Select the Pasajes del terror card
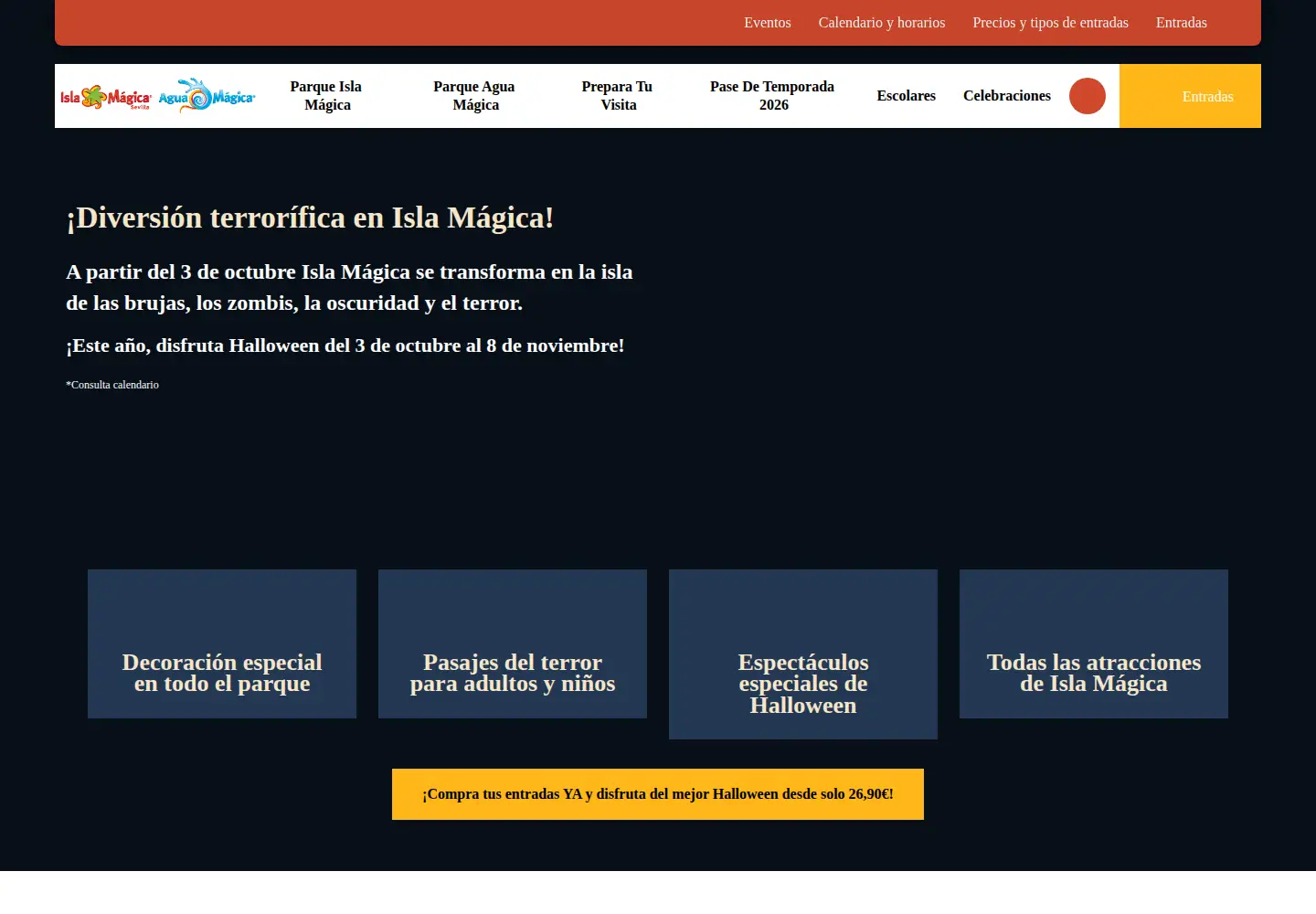This screenshot has height=914, width=1316. point(513,644)
